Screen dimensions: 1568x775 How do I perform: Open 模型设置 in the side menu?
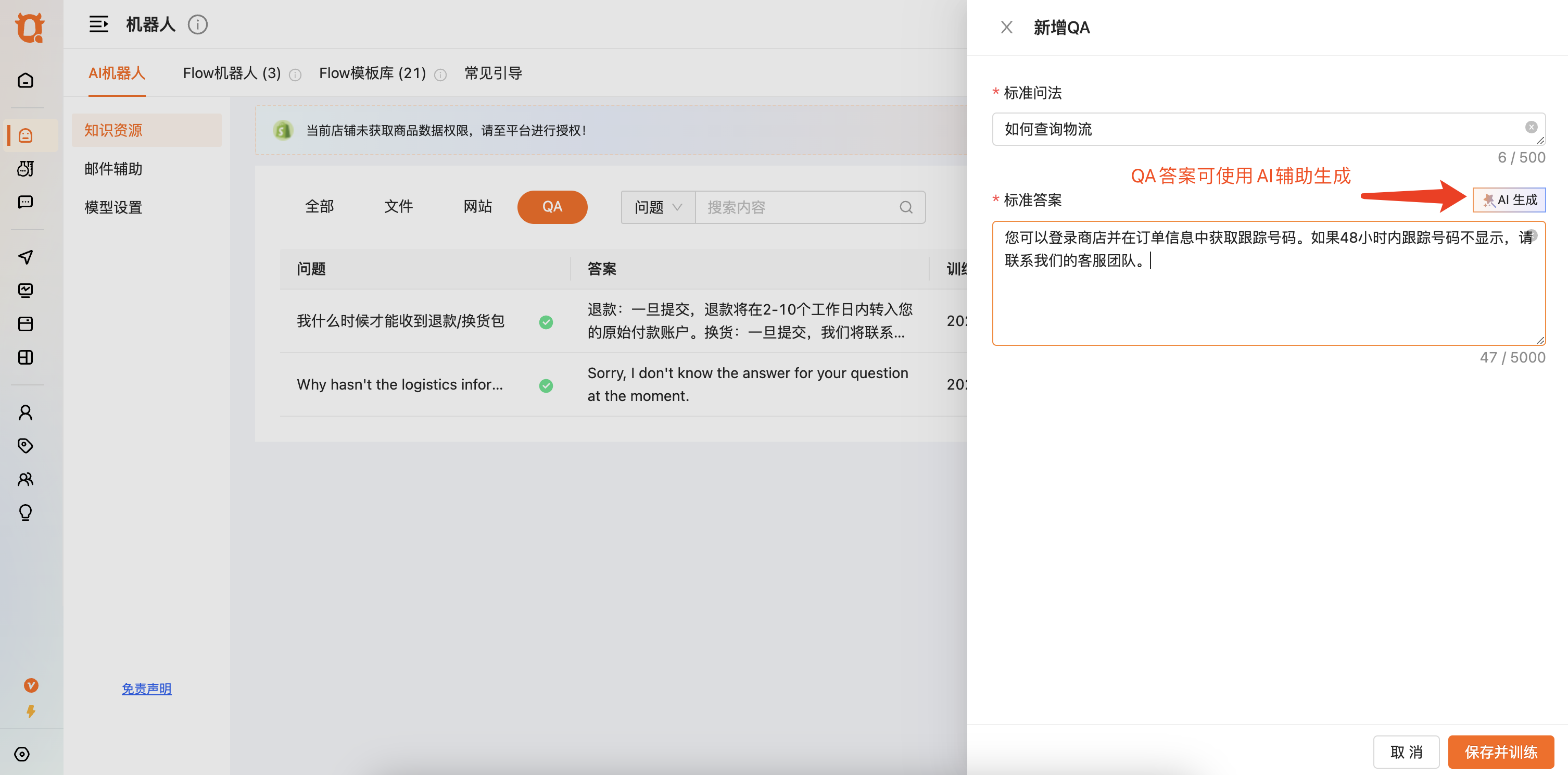coord(113,208)
